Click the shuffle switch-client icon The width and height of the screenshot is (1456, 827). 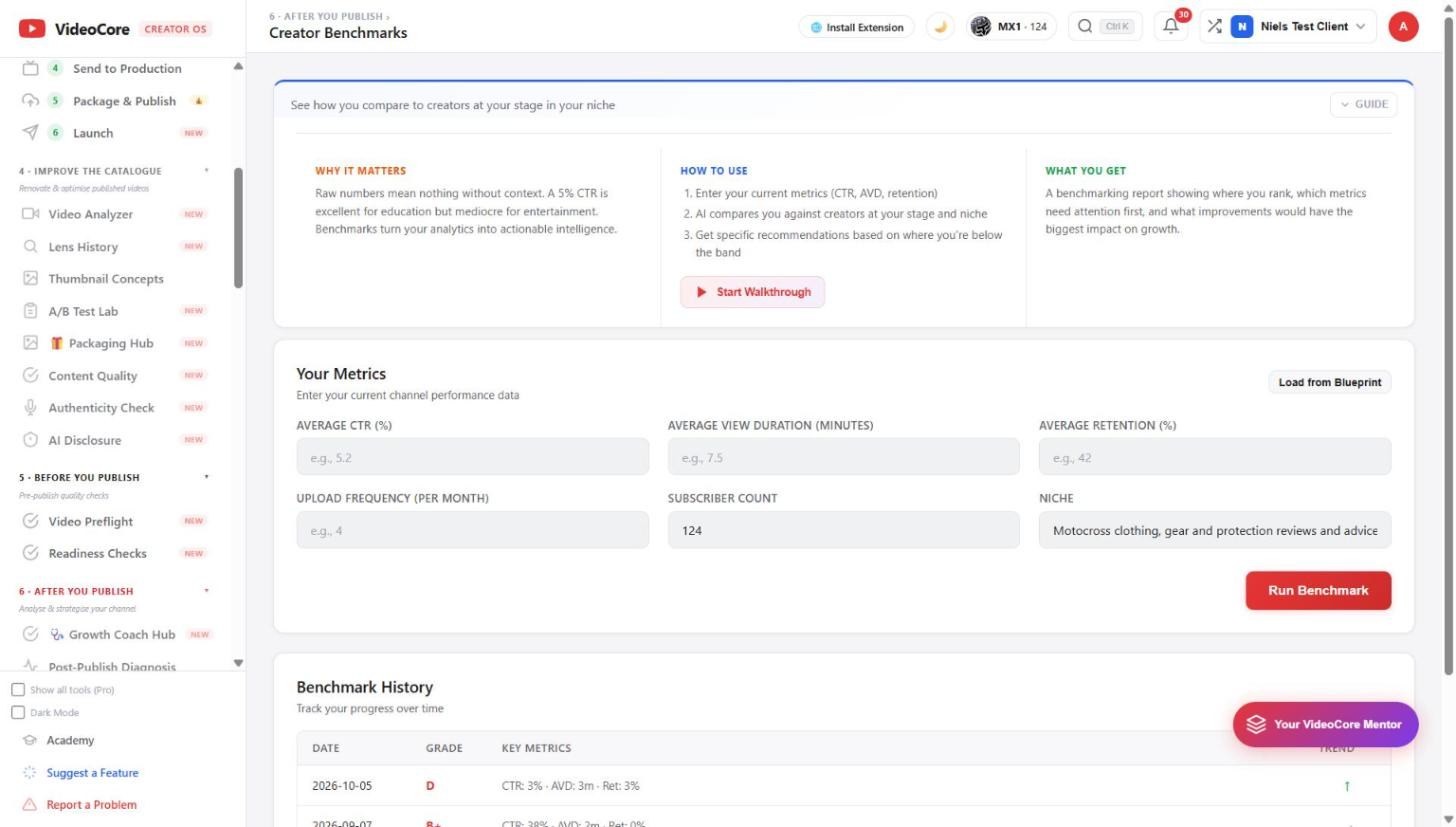tap(1214, 27)
